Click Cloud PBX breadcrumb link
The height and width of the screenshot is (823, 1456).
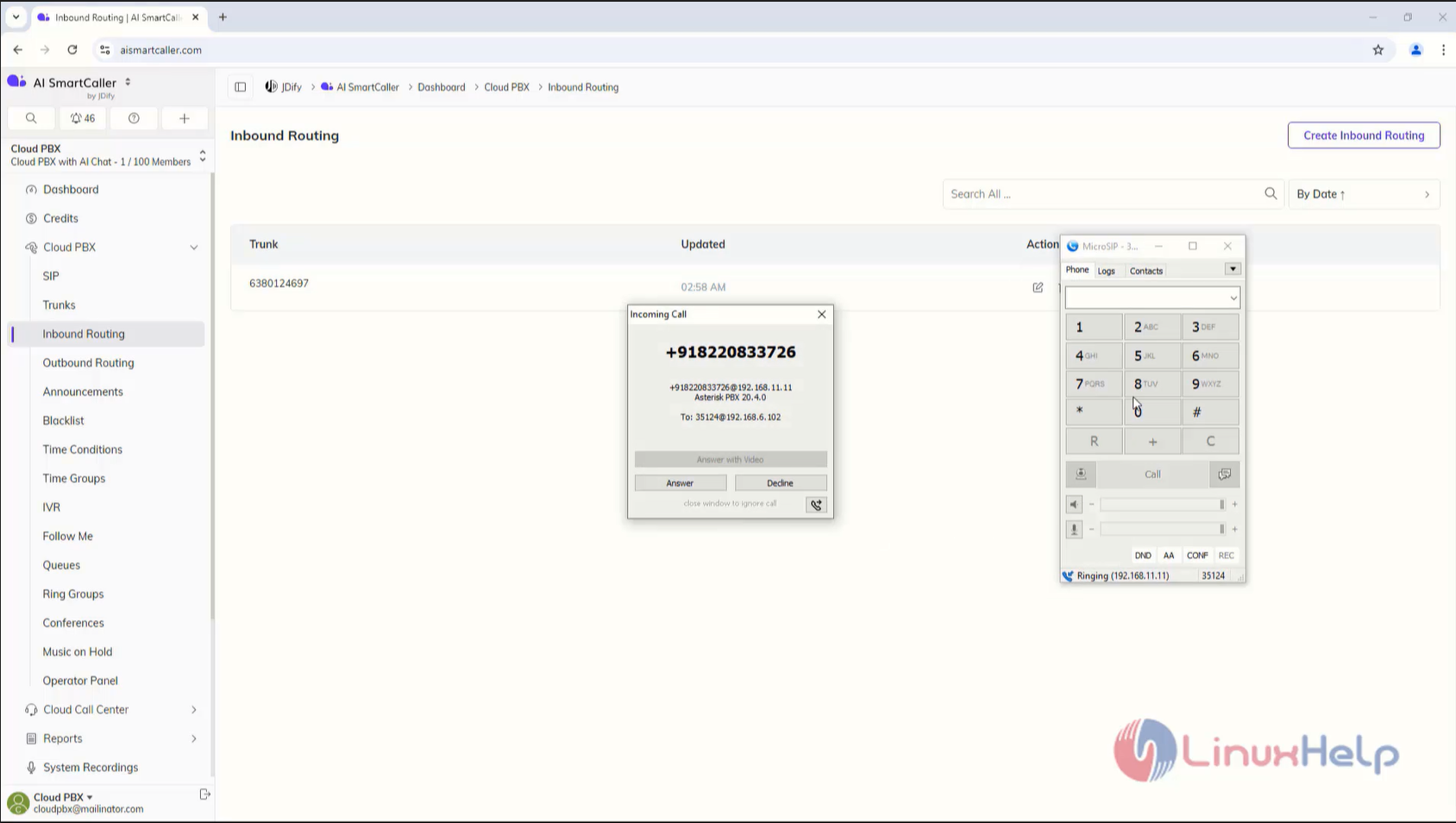[506, 87]
